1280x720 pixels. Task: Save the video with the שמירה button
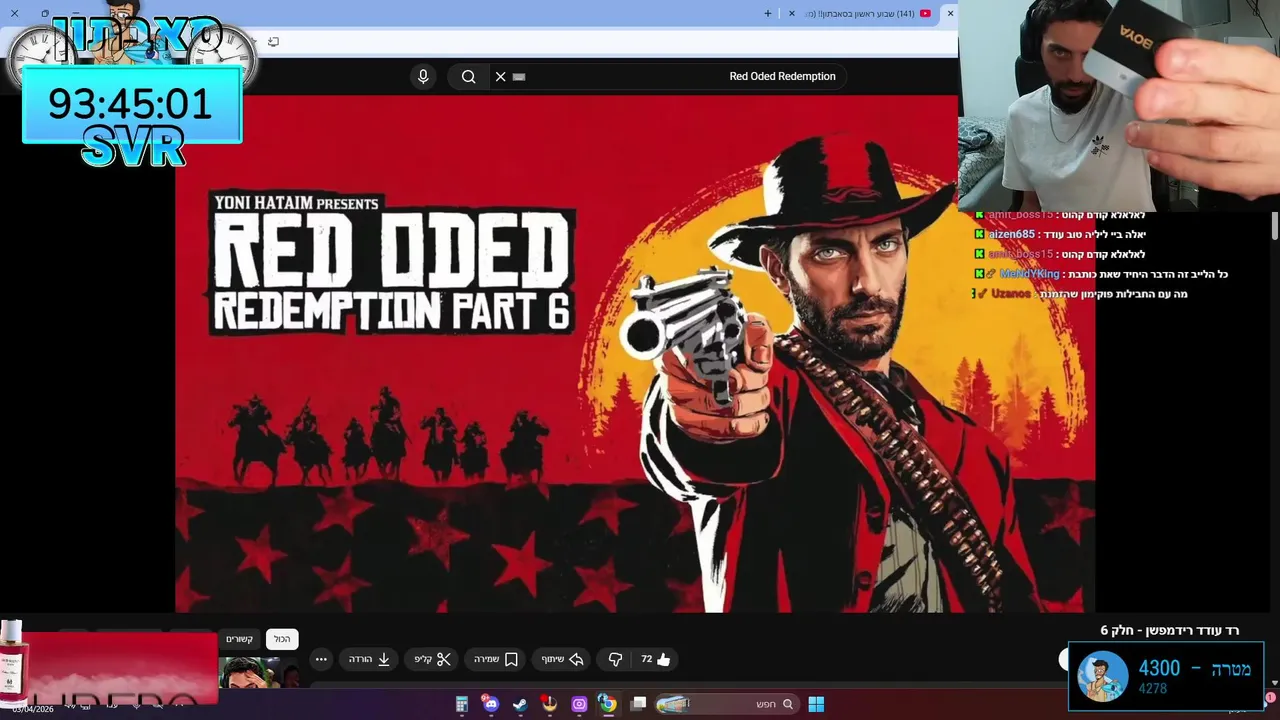pyautogui.click(x=496, y=659)
